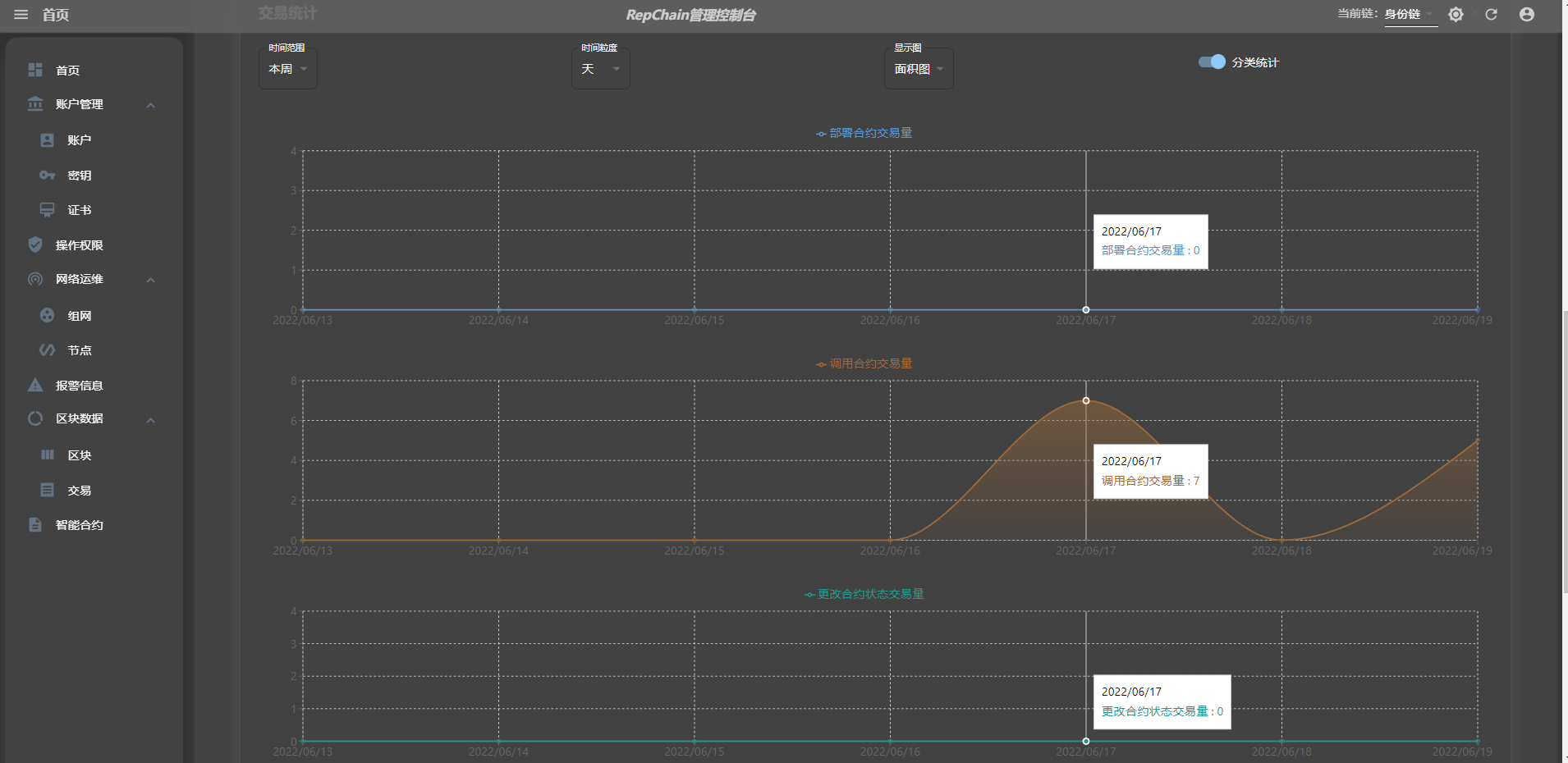1568x763 pixels.
Task: Click the 交易统计 heading text
Action: [287, 13]
